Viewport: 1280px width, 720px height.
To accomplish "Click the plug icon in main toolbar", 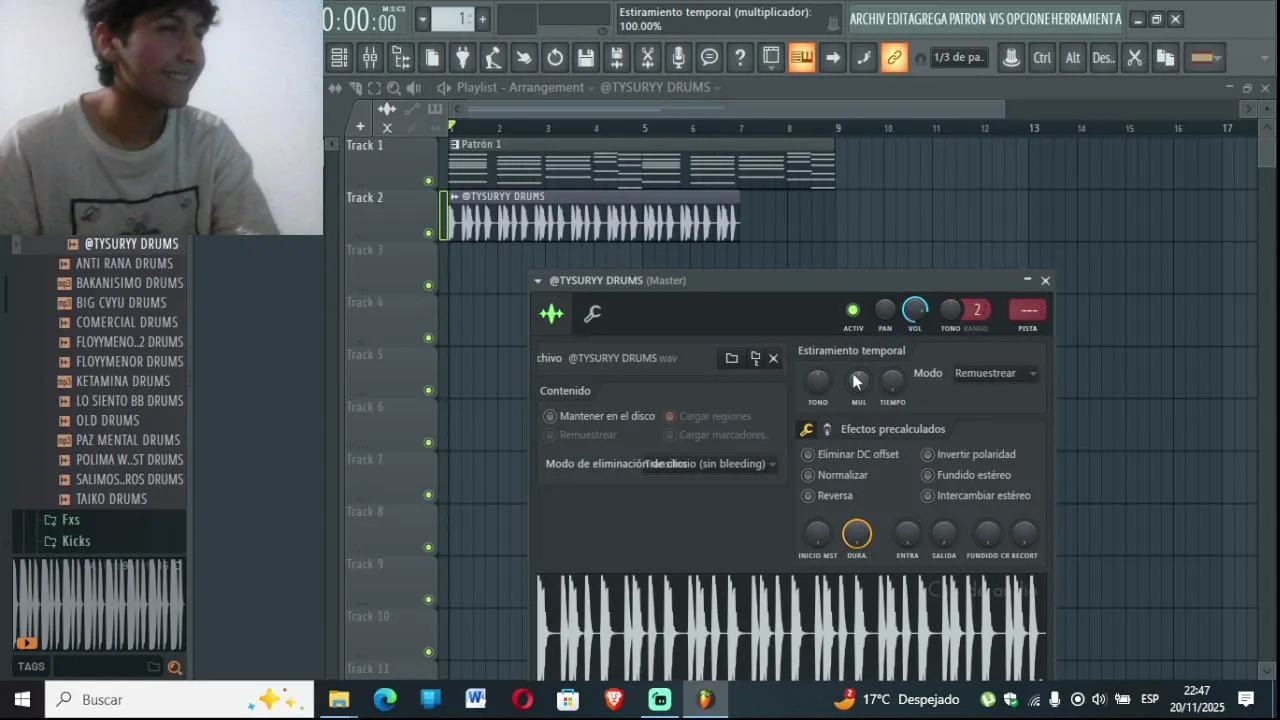I will (x=462, y=58).
